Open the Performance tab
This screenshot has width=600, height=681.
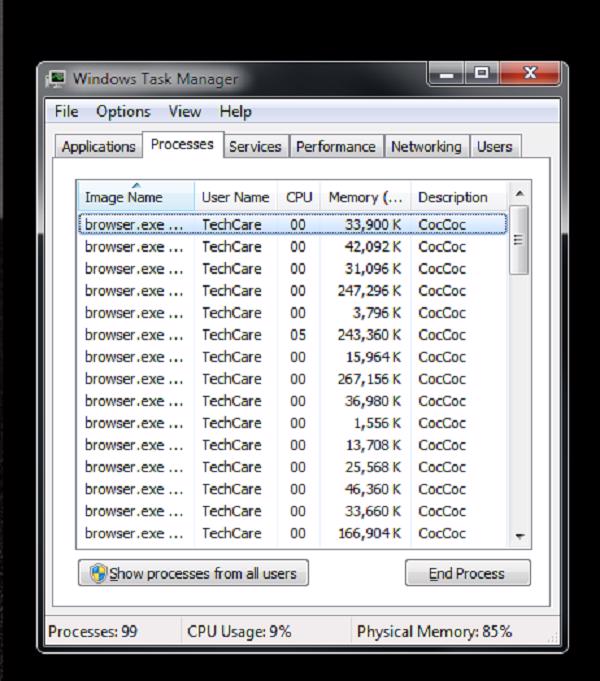[x=336, y=146]
